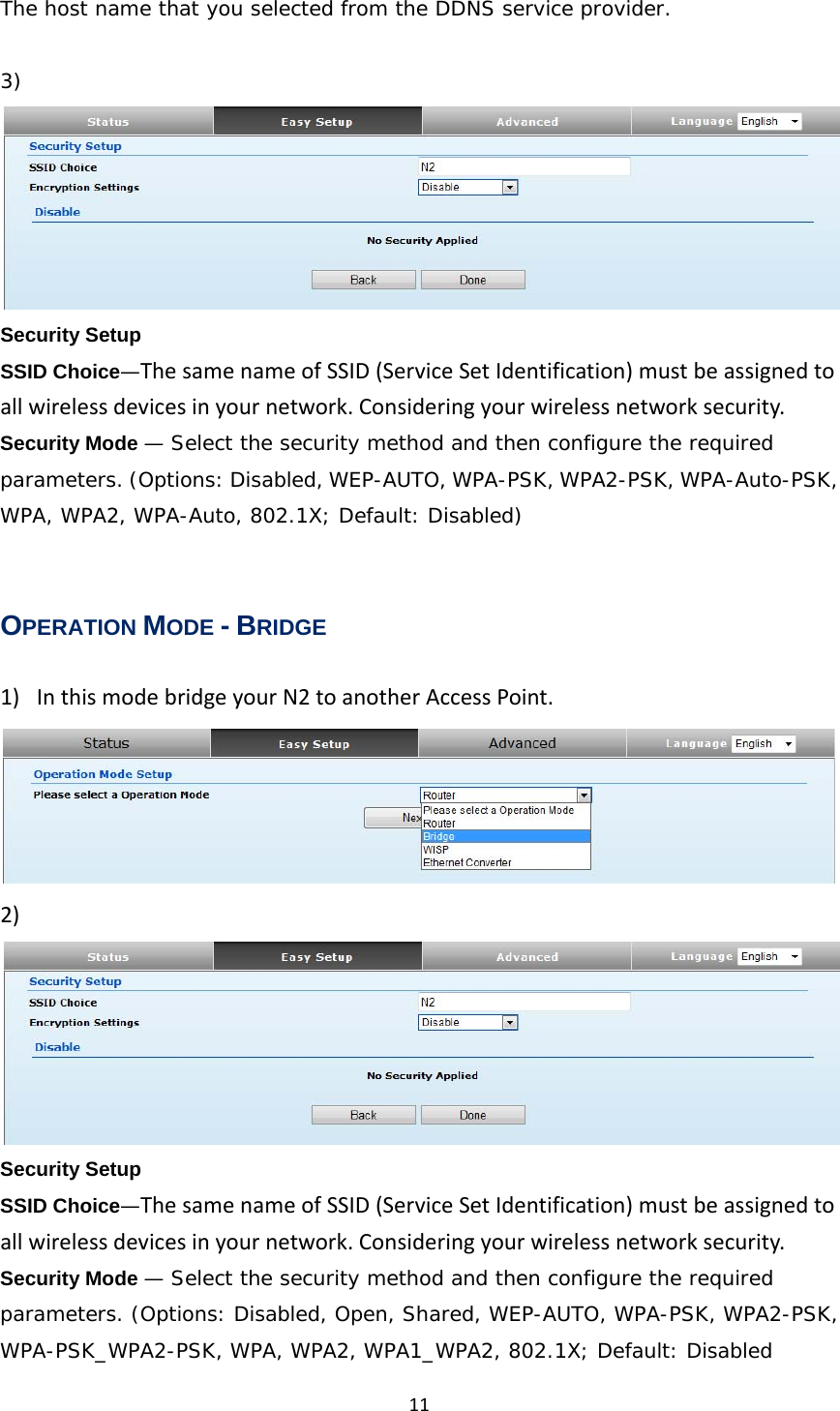Select Bridge in the operation mode list
Viewport: 840px width, 1411px height.
(x=505, y=836)
